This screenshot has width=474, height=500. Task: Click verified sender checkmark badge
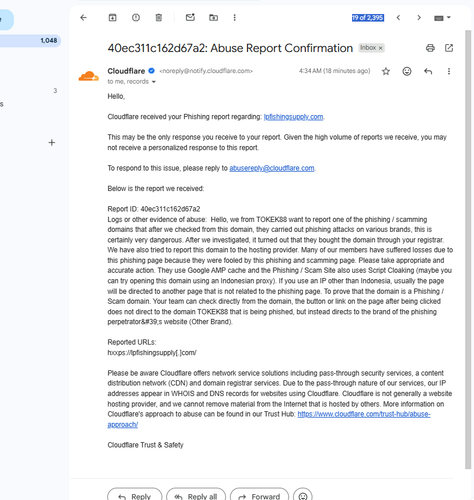point(151,71)
